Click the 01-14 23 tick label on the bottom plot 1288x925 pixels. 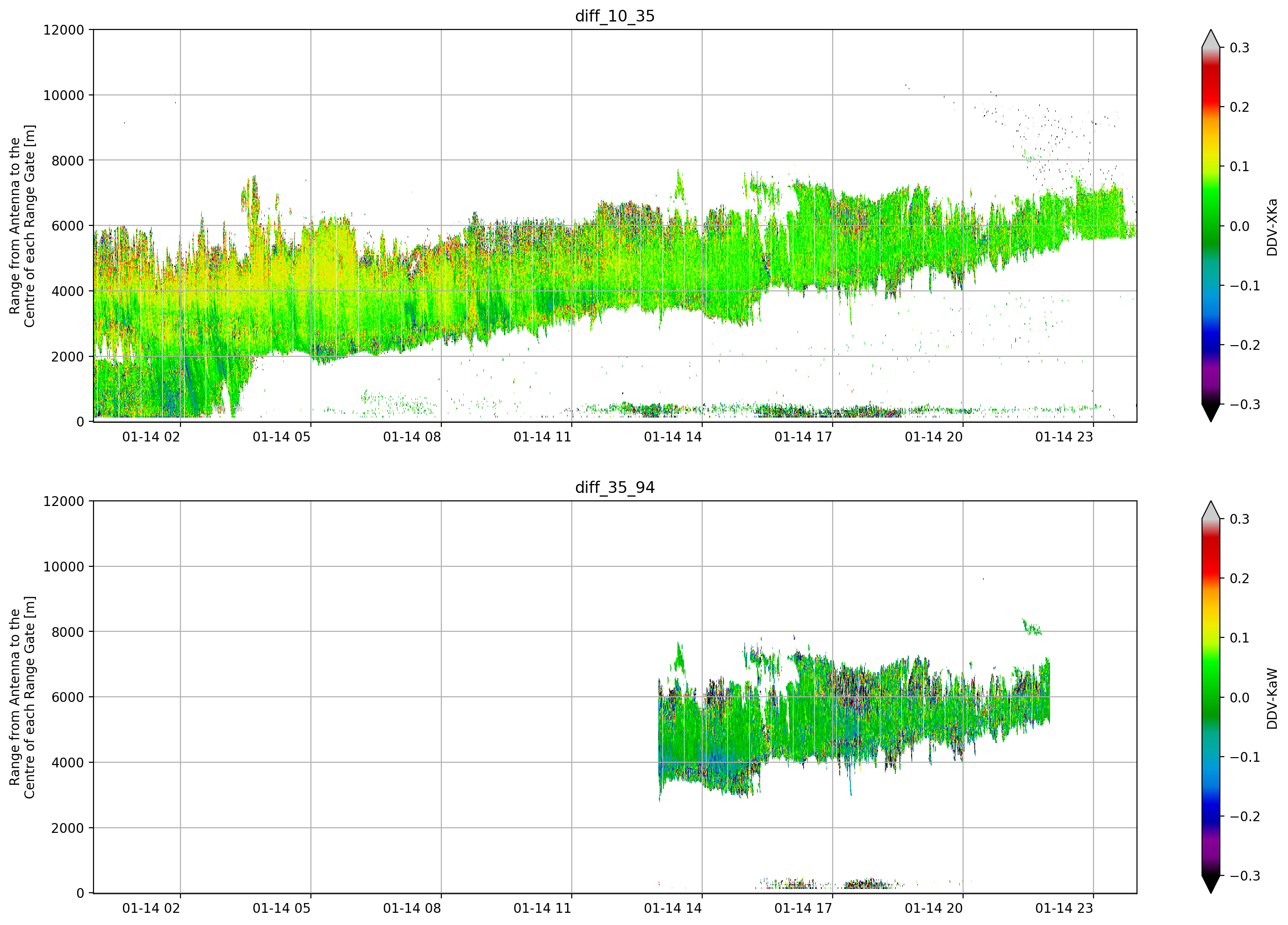point(1064,909)
